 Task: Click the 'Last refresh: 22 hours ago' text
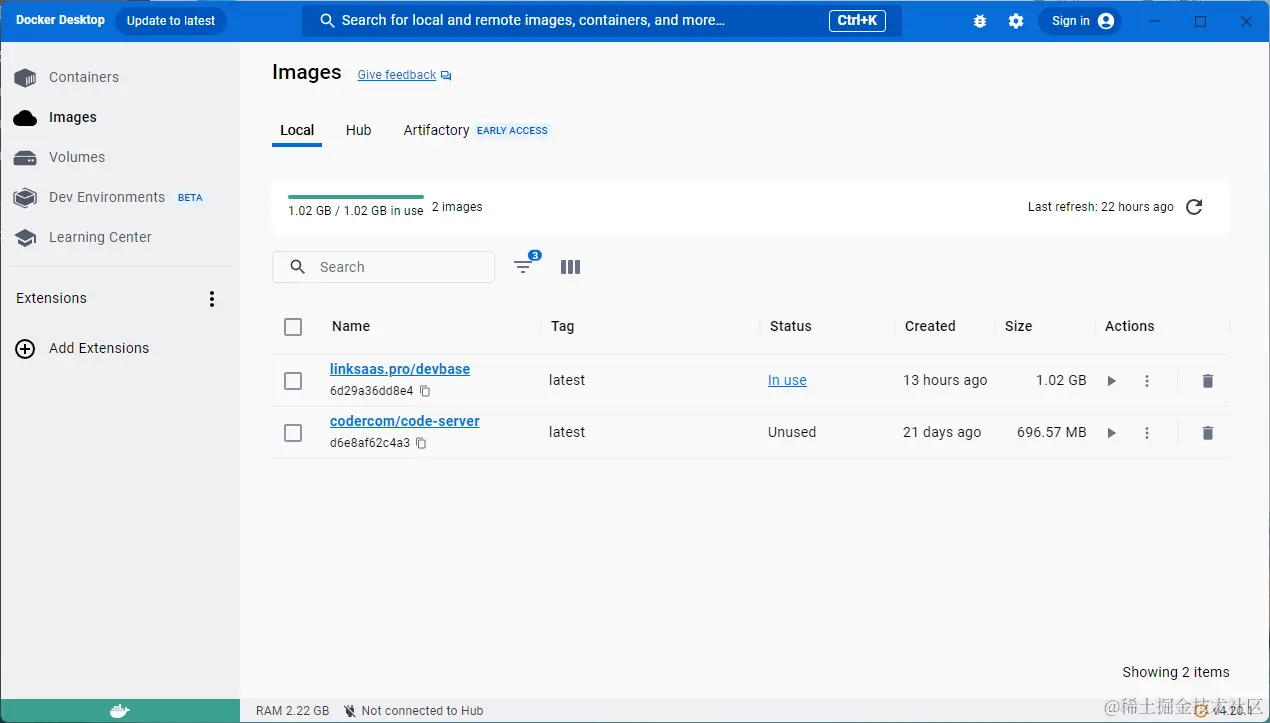[1101, 207]
